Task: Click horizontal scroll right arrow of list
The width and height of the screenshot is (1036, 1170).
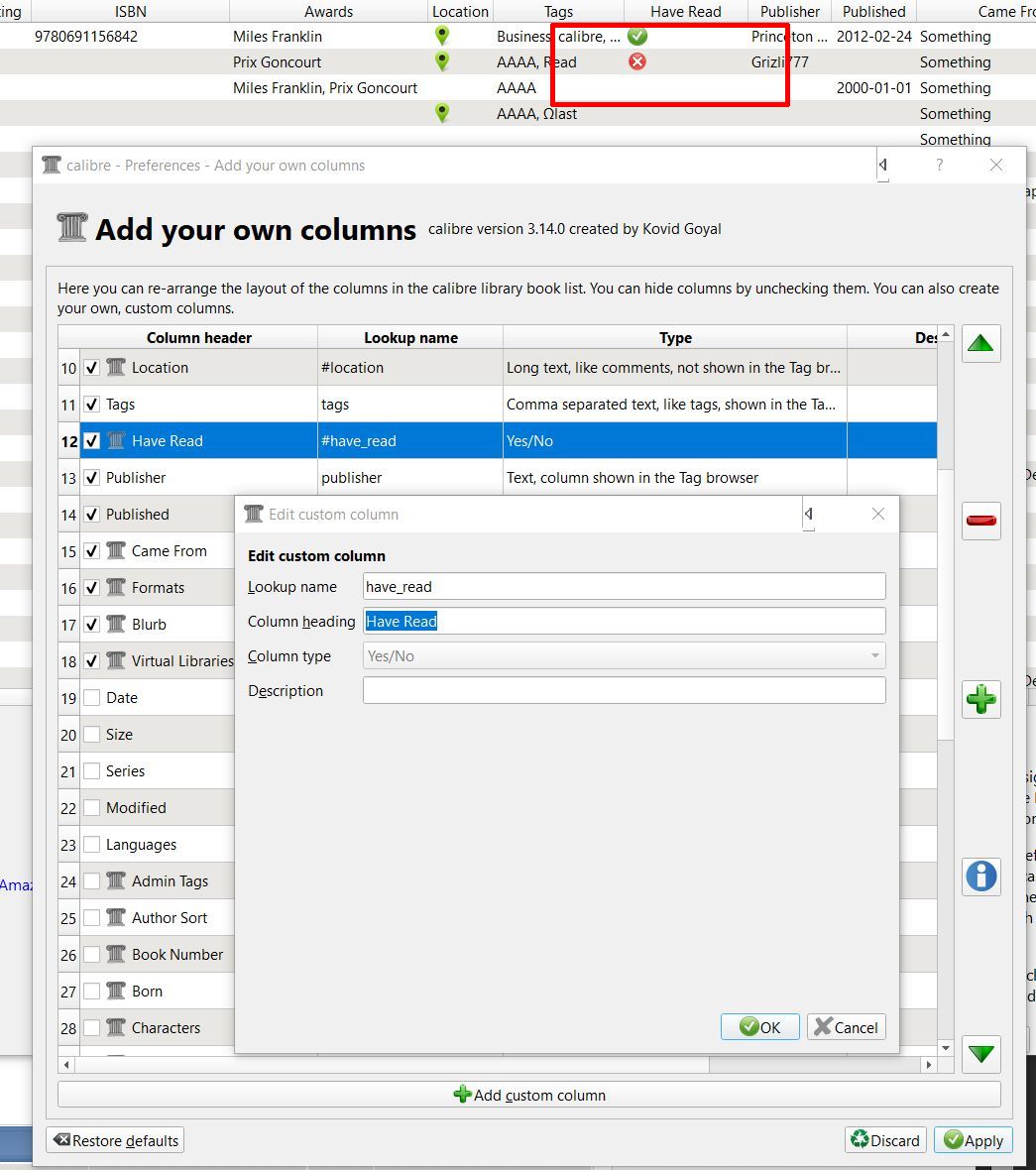Action: (x=929, y=1065)
